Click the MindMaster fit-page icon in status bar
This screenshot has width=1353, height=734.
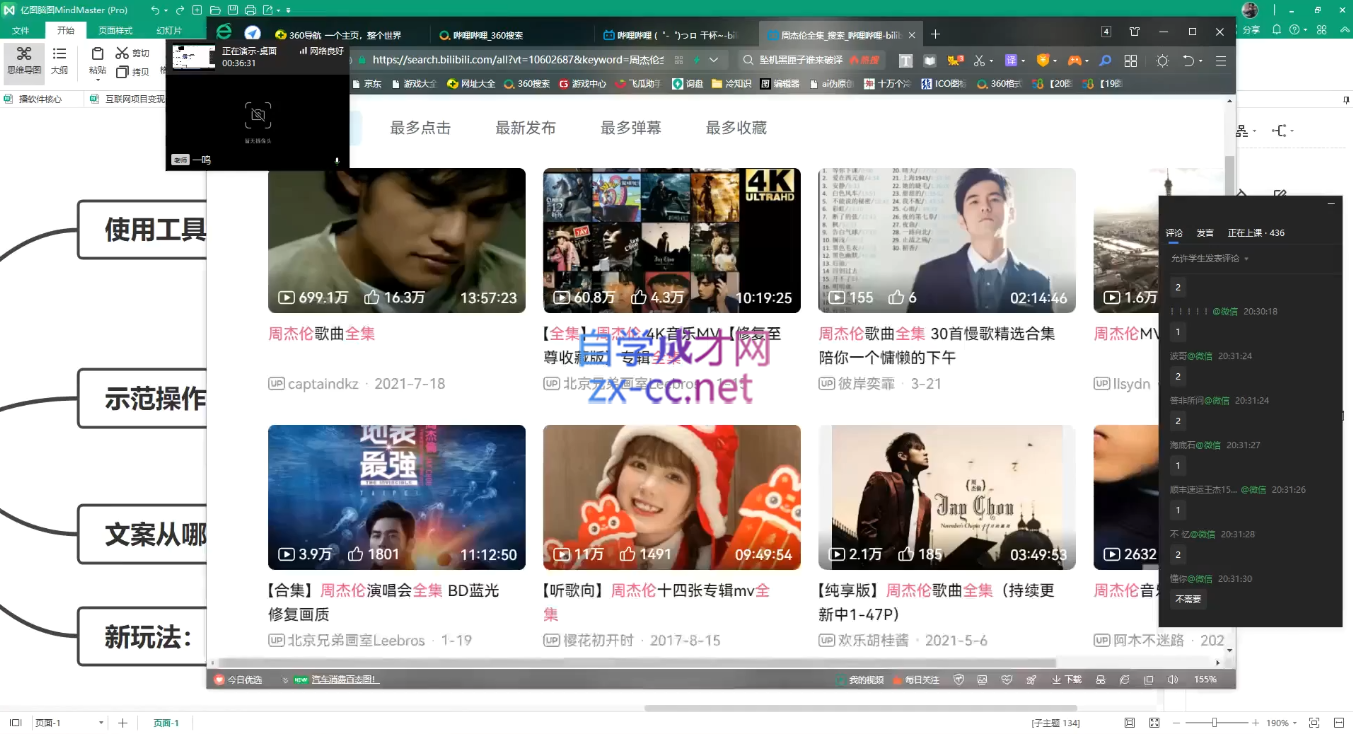coord(1130,723)
